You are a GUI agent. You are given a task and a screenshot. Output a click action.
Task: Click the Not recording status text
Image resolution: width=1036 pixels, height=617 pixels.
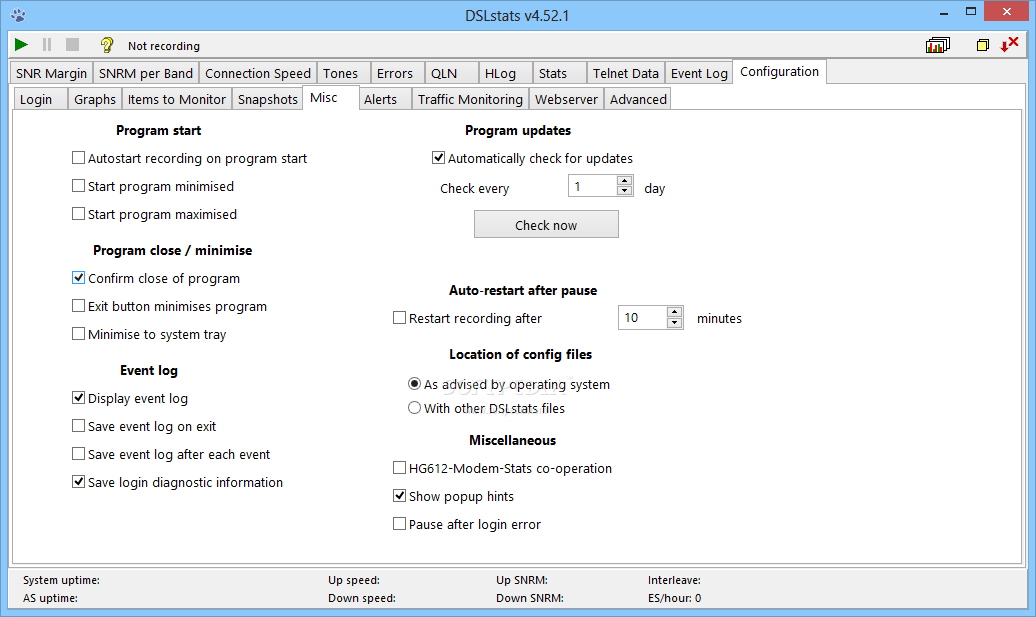[164, 46]
